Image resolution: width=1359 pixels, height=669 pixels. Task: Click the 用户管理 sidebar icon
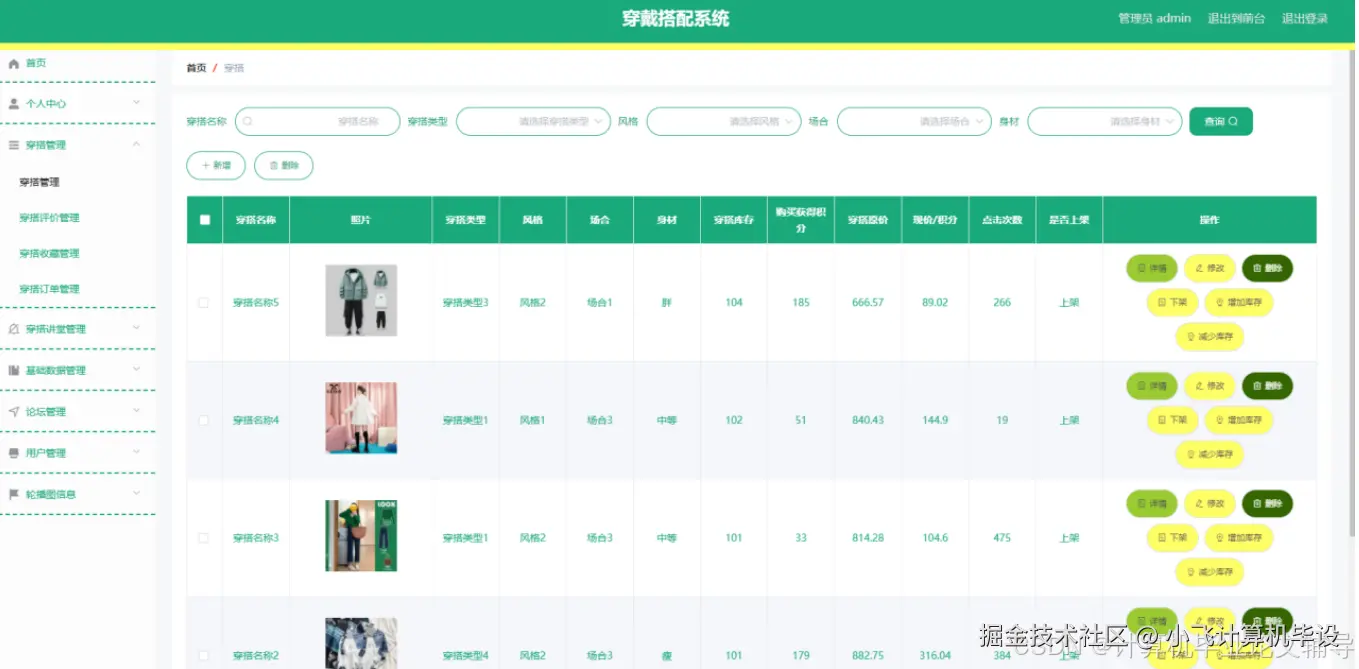14,453
